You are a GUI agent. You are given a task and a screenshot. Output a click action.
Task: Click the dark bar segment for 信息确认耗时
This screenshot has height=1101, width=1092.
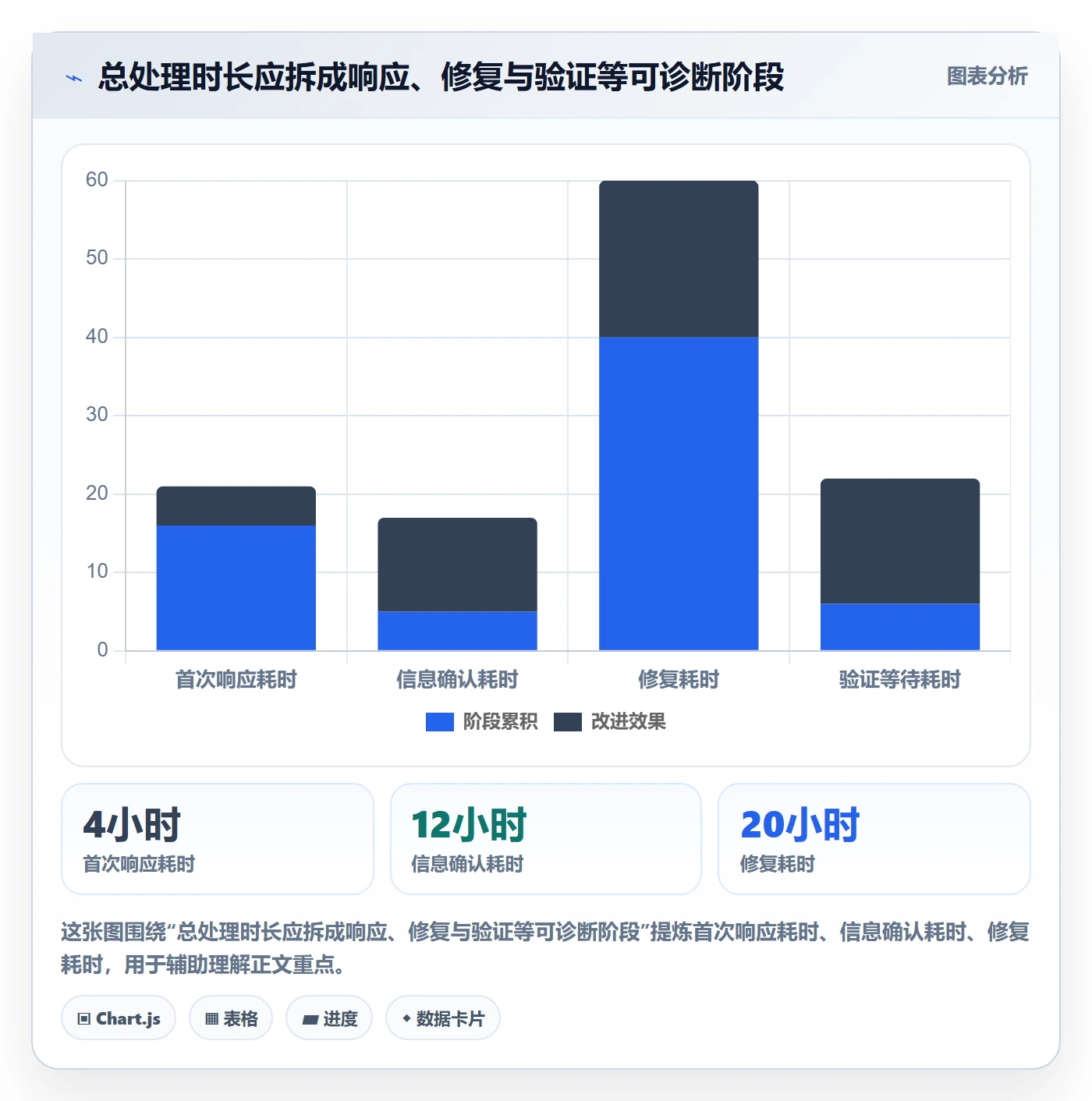[x=458, y=565]
